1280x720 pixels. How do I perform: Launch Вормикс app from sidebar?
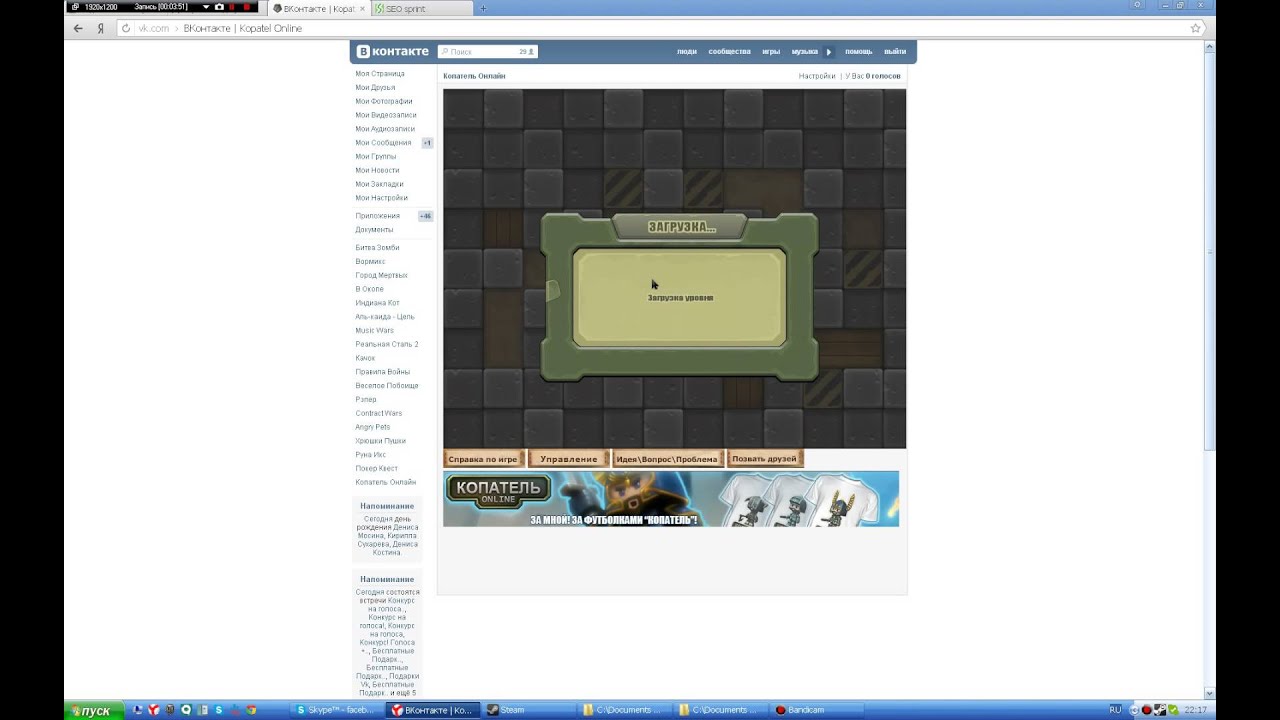pos(370,262)
